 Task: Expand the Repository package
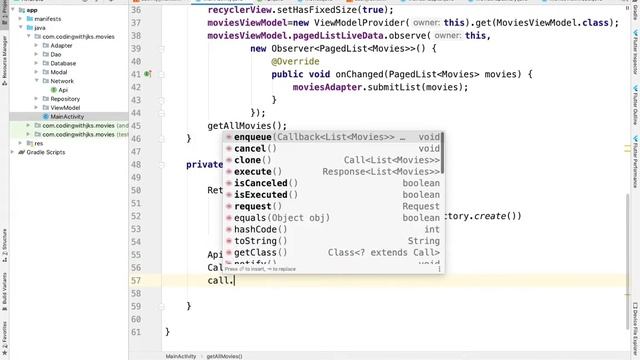(36, 99)
